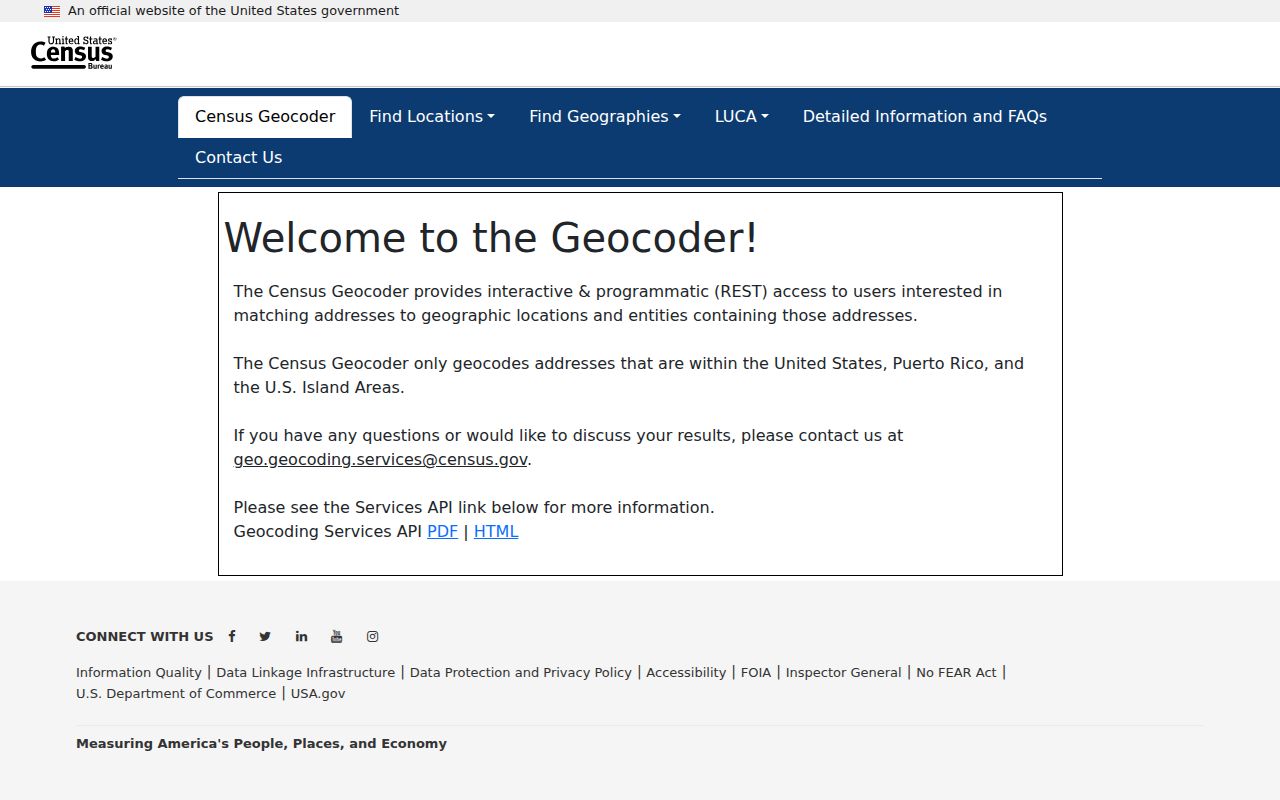Open the Accessibility footer link
Screen dimensions: 1280x800
[x=686, y=672]
